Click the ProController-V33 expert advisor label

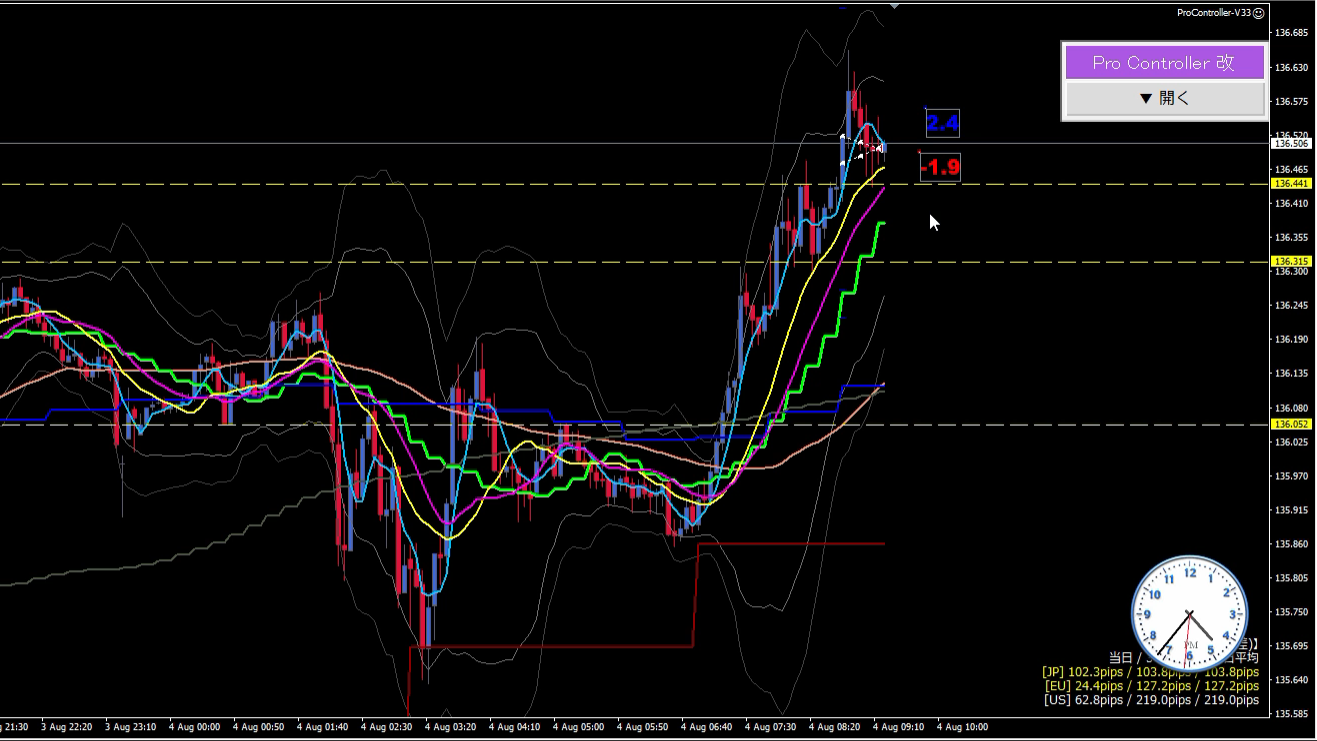1214,13
